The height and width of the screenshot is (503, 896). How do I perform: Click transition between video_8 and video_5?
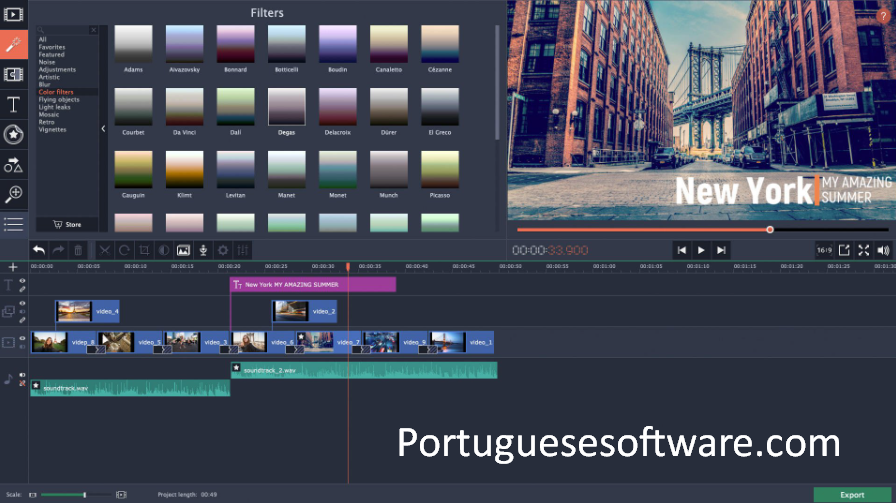[x=96, y=349]
